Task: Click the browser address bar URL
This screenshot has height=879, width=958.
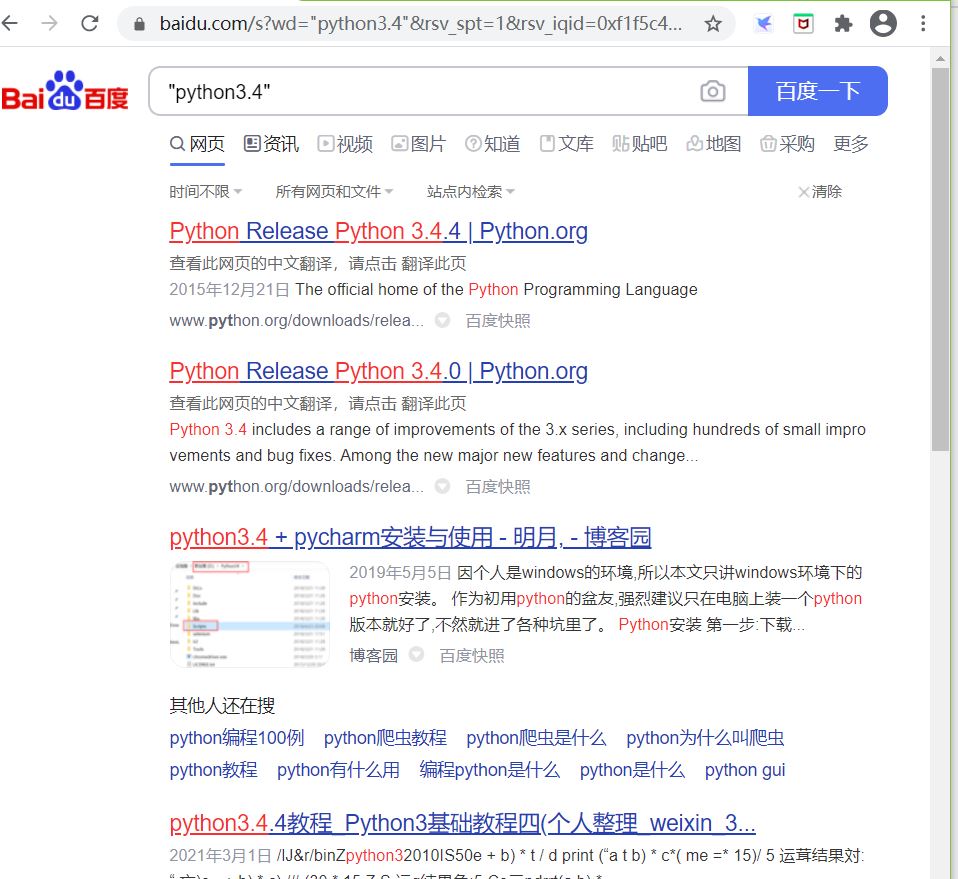Action: point(421,24)
